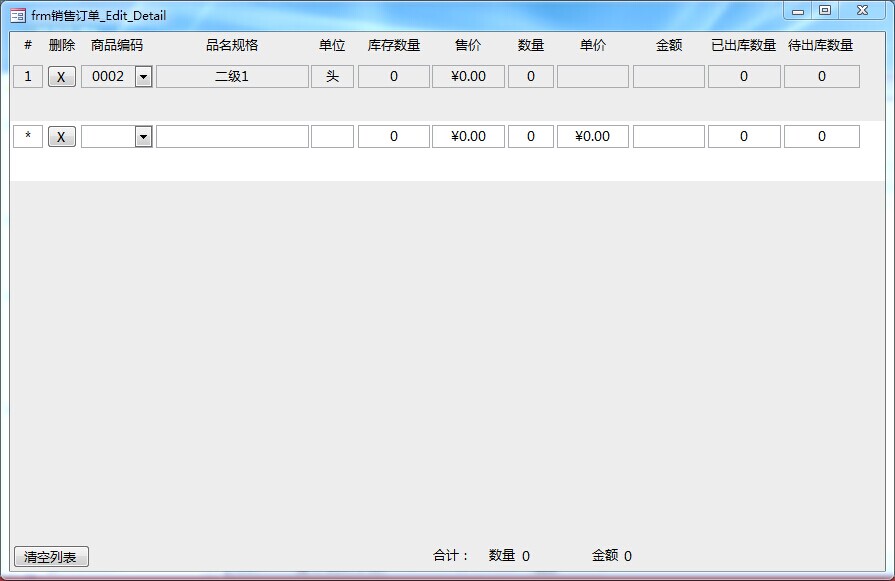Delete row 1 using its X button
Screen dimensions: 895x581
pyautogui.click(x=62, y=76)
